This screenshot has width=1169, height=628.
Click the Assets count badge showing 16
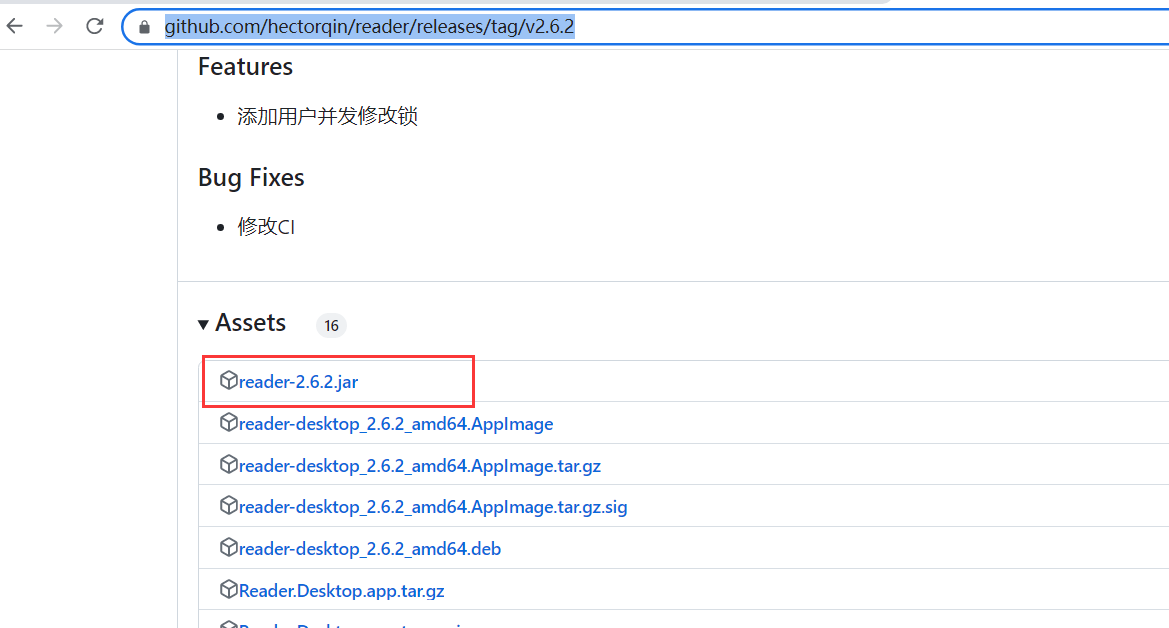click(331, 326)
